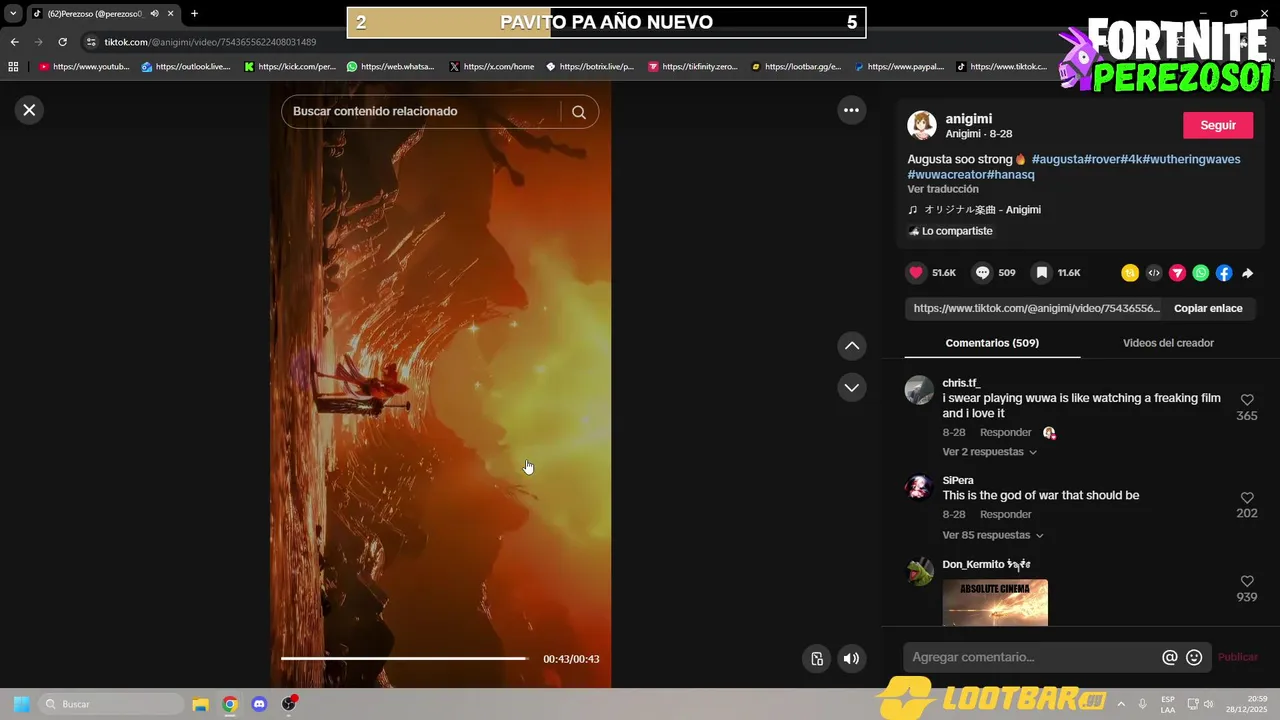Open the three-dot more options menu

point(851,110)
